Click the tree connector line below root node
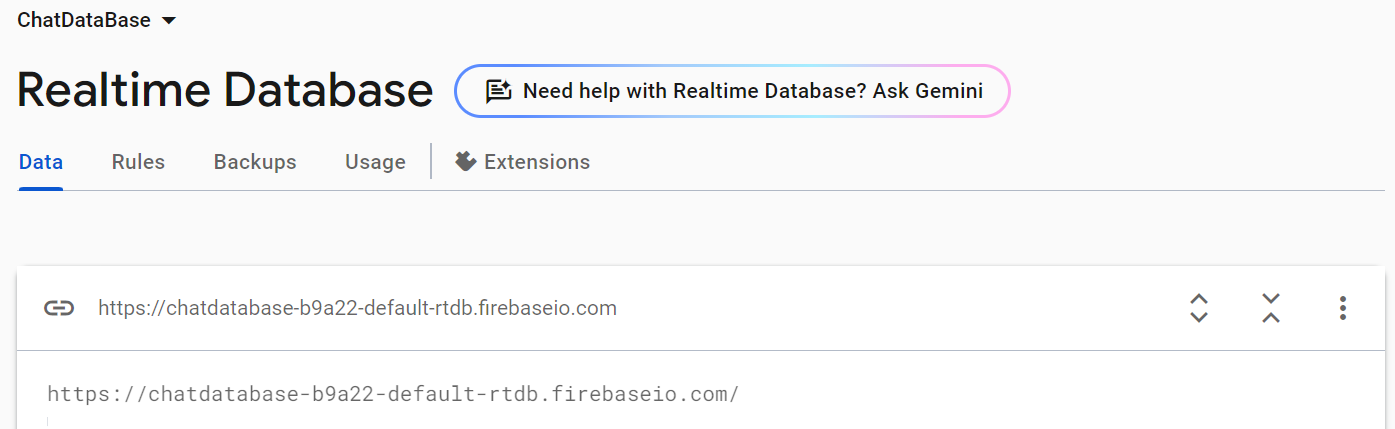 click(x=48, y=423)
